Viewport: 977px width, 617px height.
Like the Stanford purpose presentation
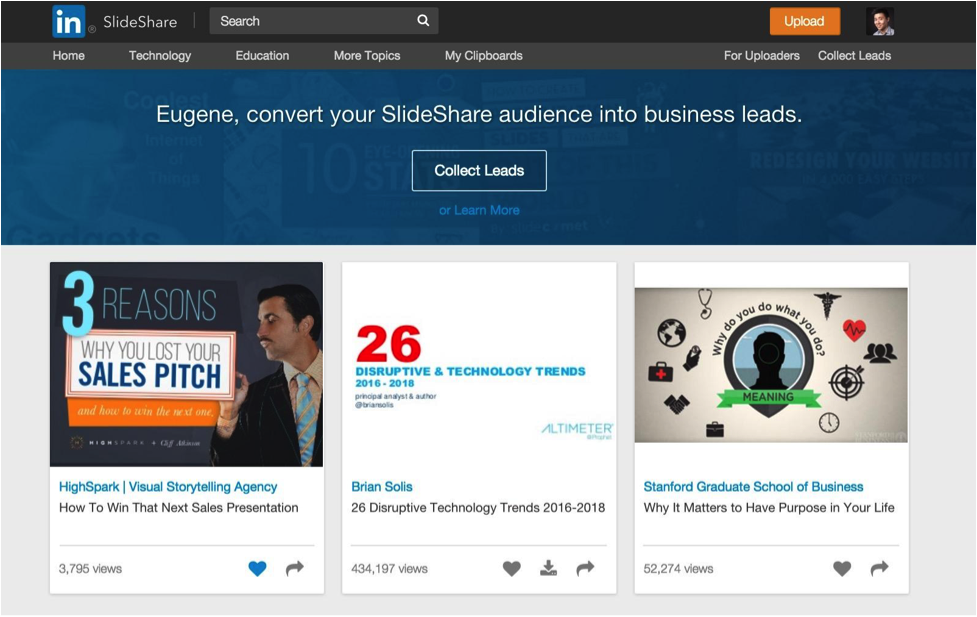pyautogui.click(x=842, y=568)
